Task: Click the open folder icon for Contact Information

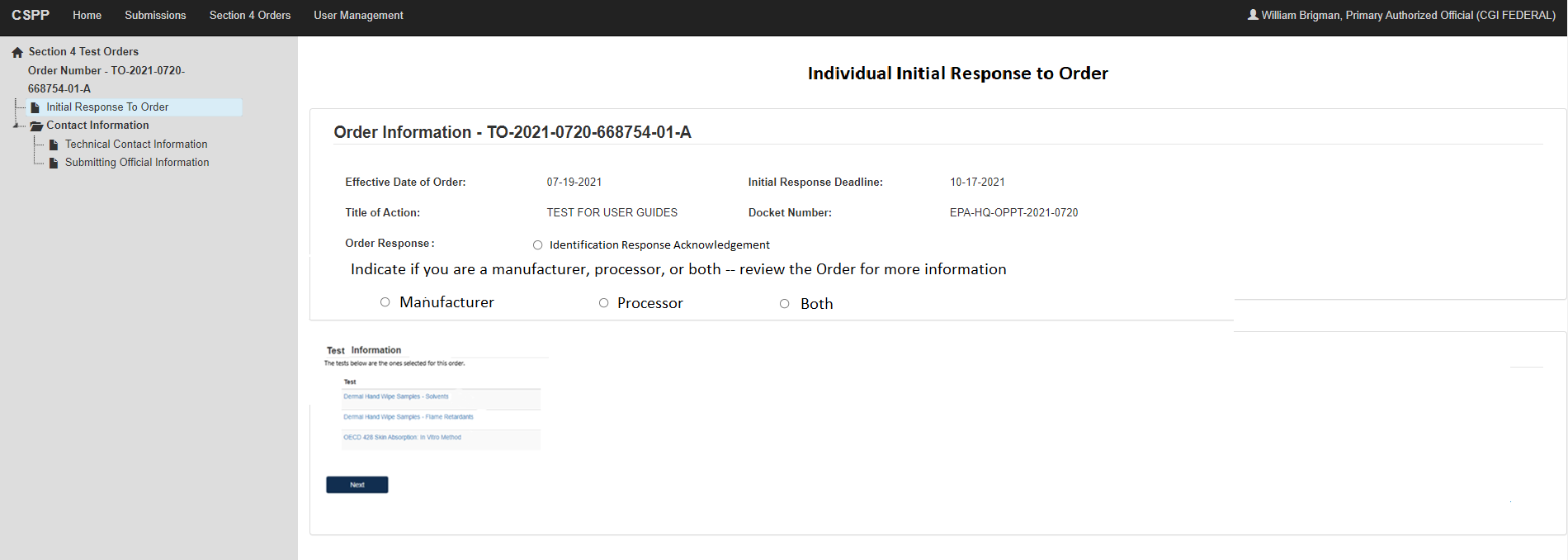Action: pyautogui.click(x=36, y=126)
